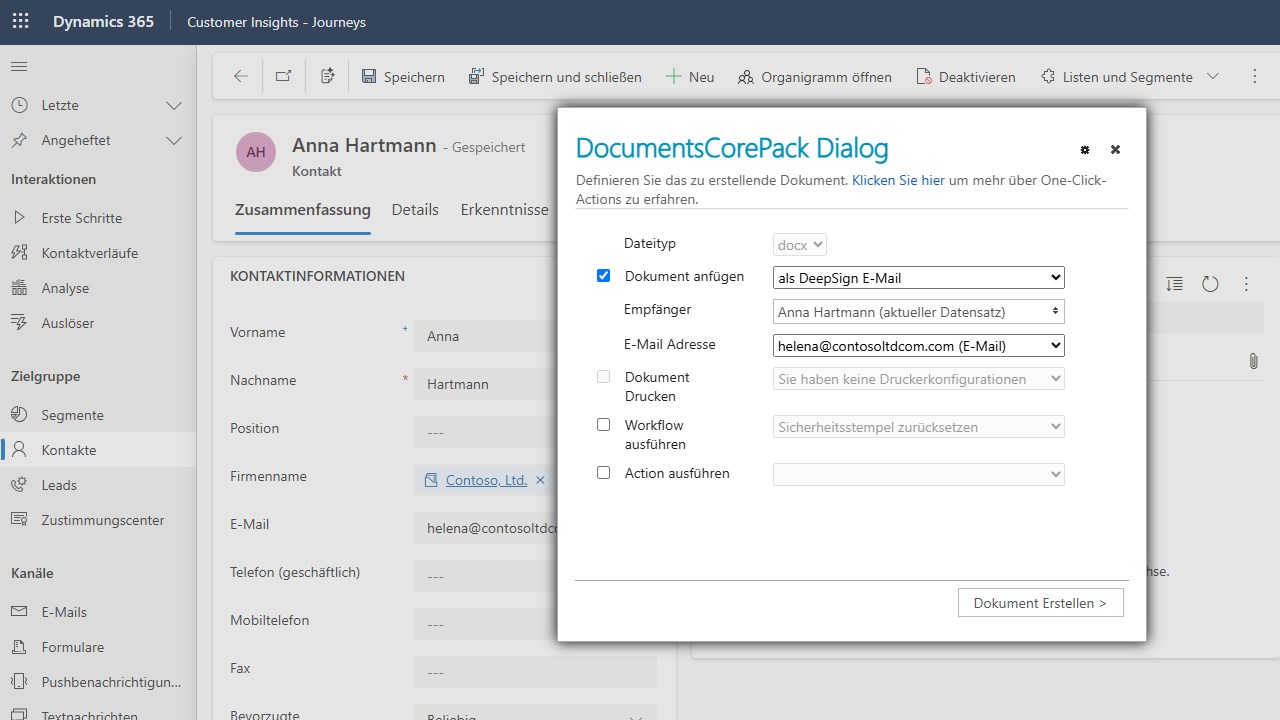1280x720 pixels.
Task: Open the Dateityp docx dropdown
Action: point(800,245)
